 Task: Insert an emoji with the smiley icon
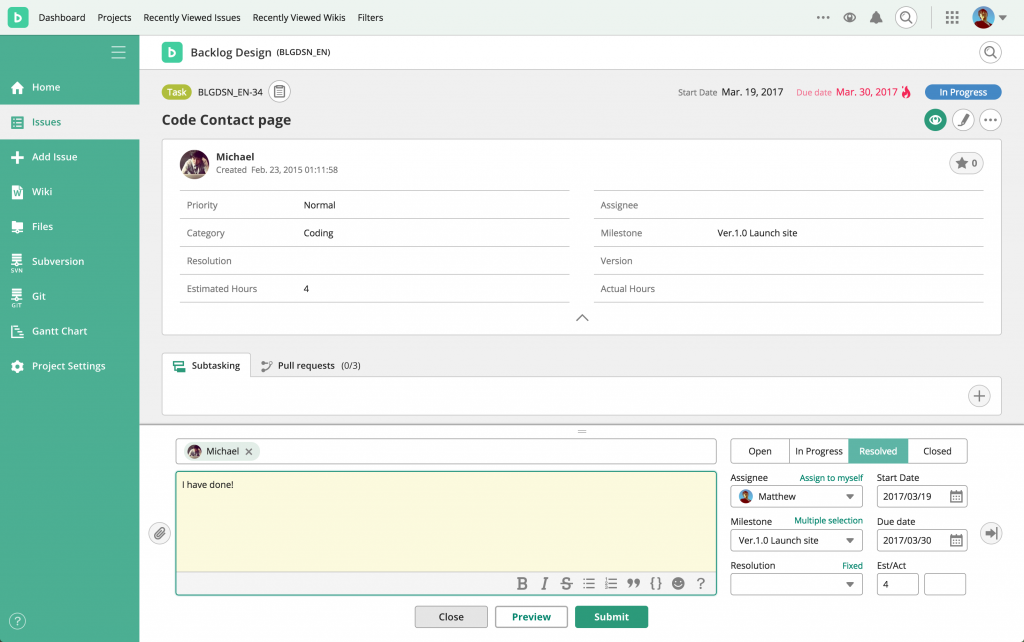pos(678,584)
